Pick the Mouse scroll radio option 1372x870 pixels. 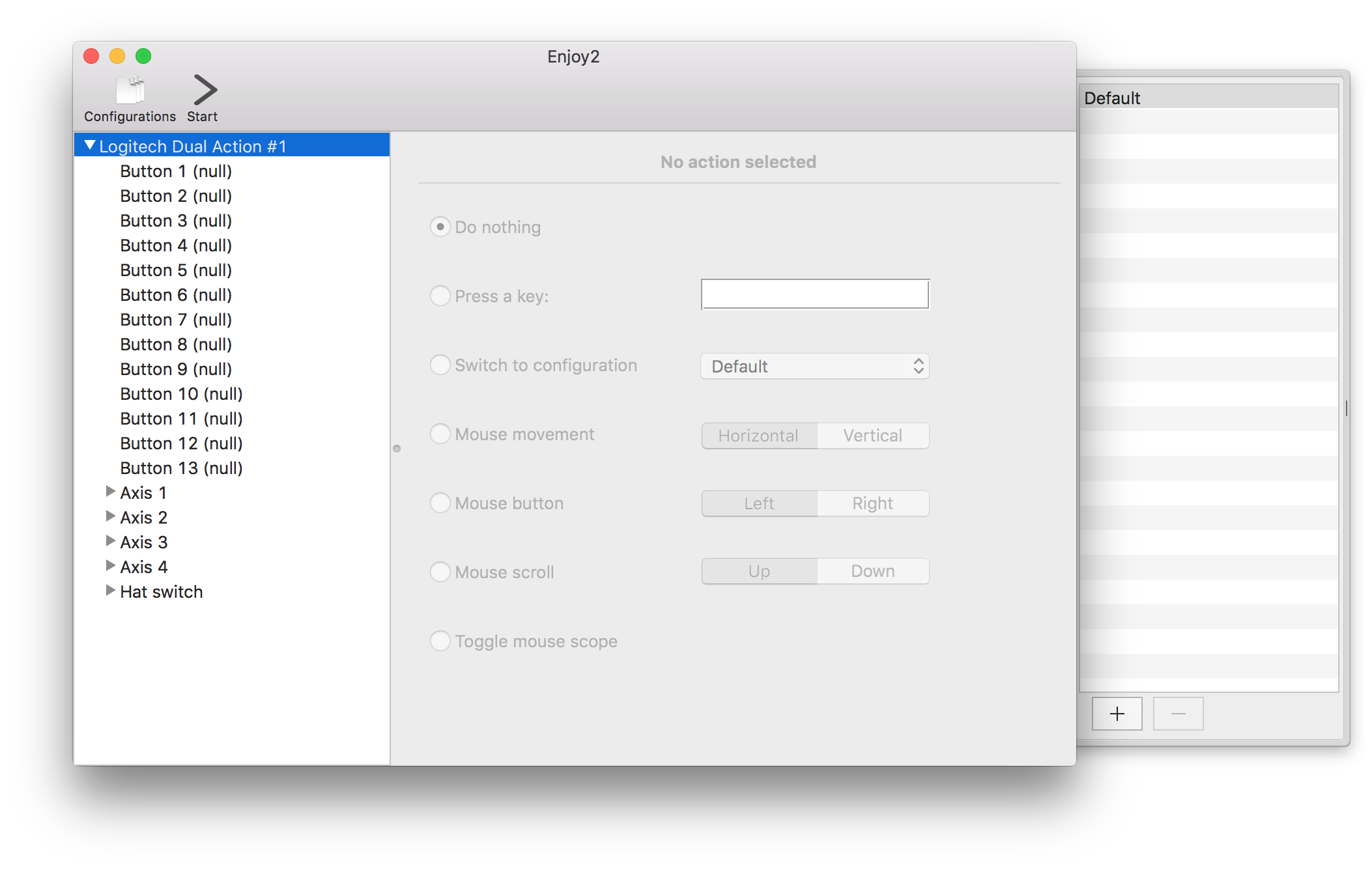click(440, 572)
